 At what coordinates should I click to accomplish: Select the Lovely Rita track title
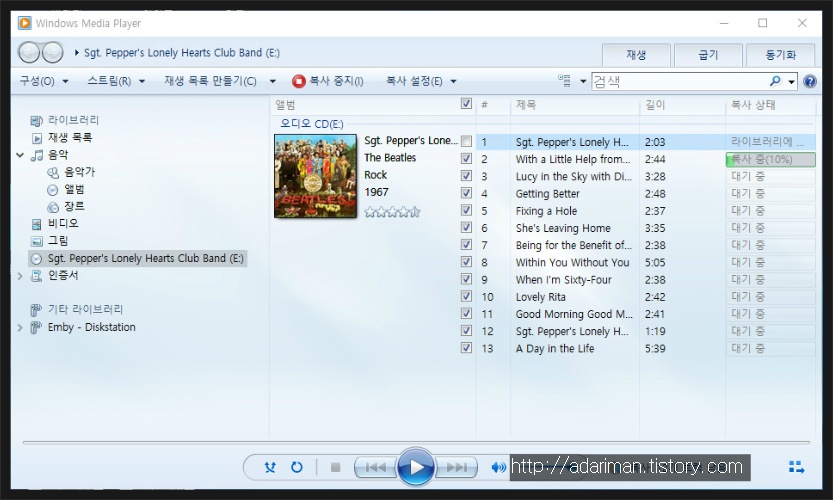click(541, 297)
